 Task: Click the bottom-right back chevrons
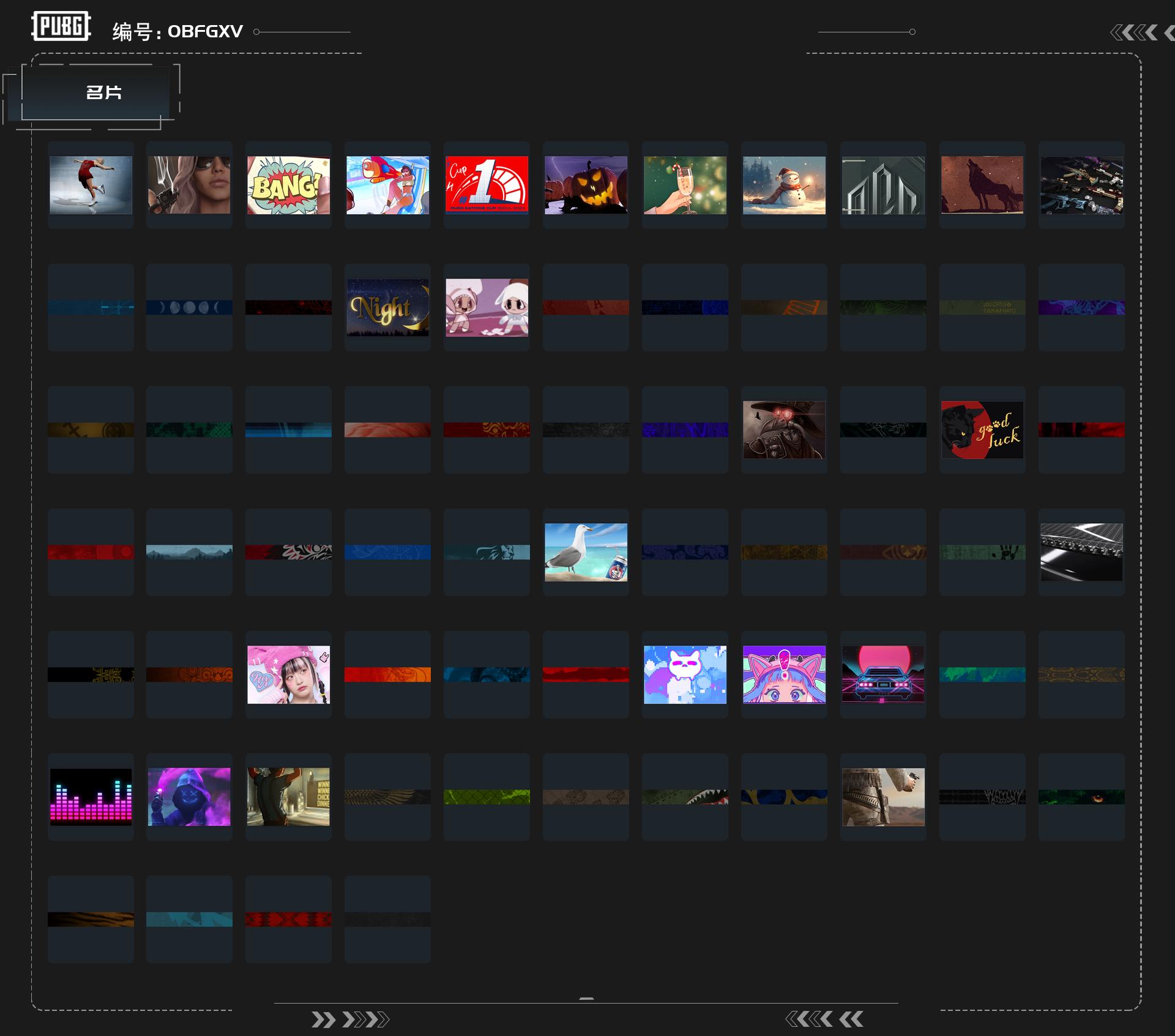pyautogui.click(x=824, y=1019)
